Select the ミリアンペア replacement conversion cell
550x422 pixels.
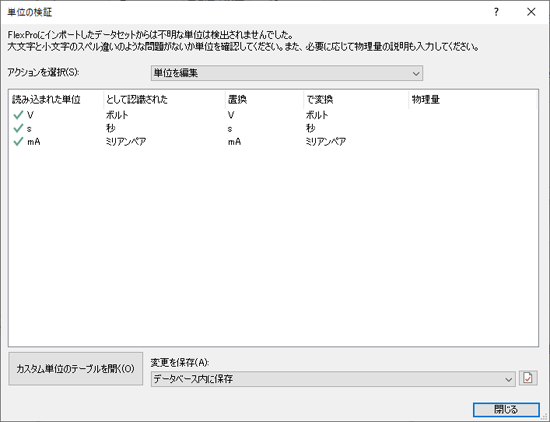(x=326, y=142)
